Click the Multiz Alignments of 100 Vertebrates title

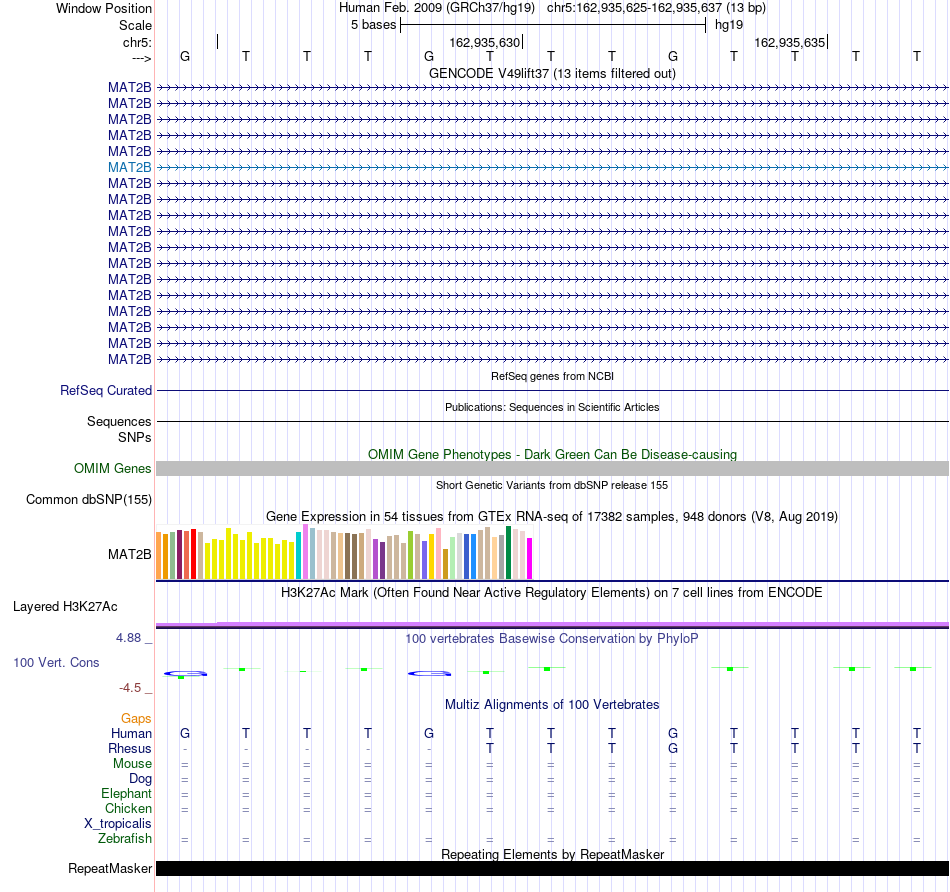[552, 704]
